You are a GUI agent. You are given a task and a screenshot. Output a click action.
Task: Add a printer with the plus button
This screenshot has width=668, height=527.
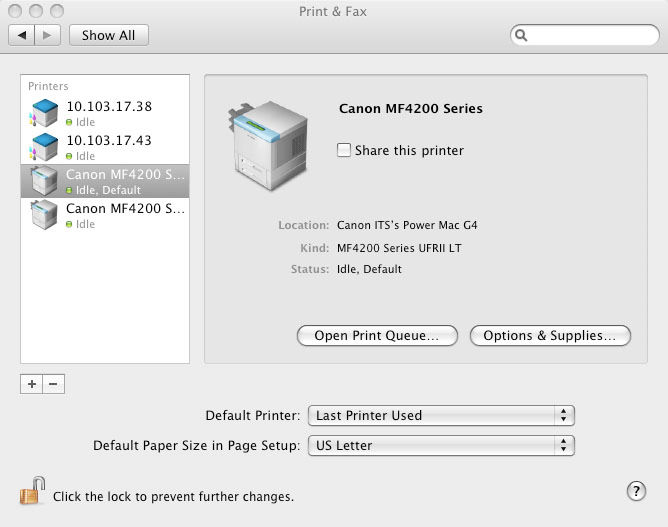tap(32, 384)
